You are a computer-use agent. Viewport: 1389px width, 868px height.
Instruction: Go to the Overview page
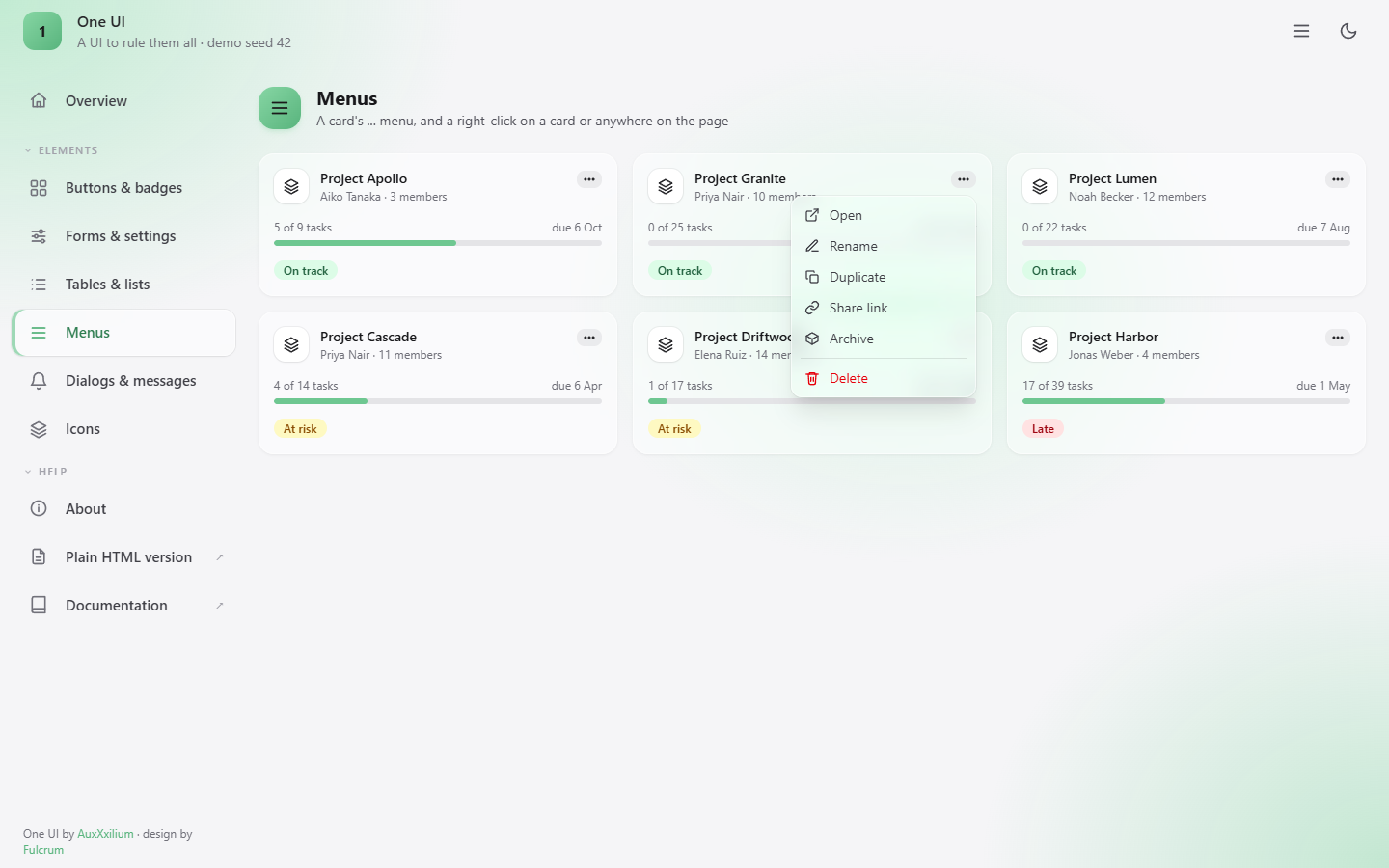pos(123,101)
